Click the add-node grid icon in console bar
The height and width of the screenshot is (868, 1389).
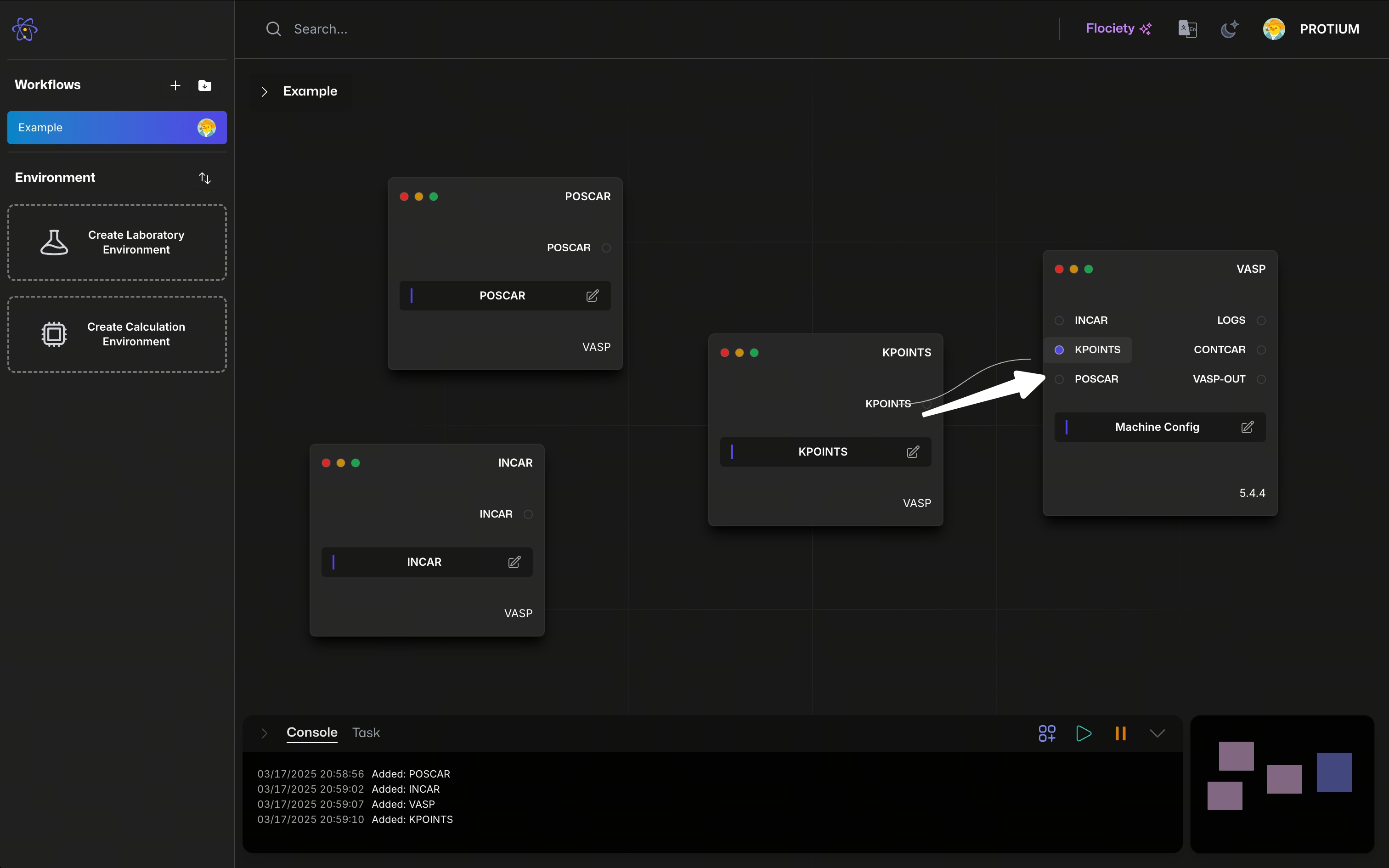pyautogui.click(x=1047, y=733)
